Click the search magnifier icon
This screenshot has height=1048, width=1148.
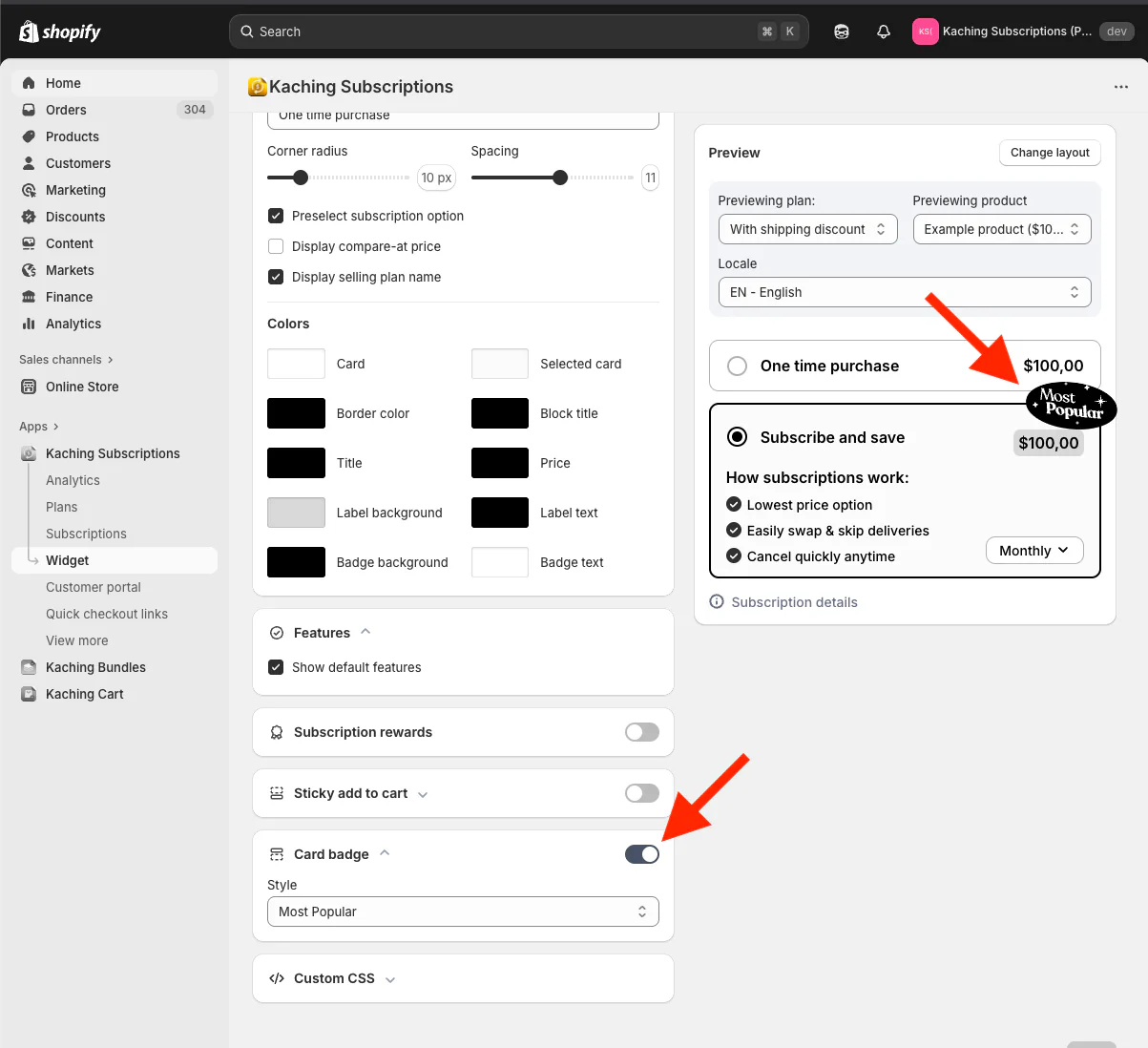pyautogui.click(x=247, y=31)
